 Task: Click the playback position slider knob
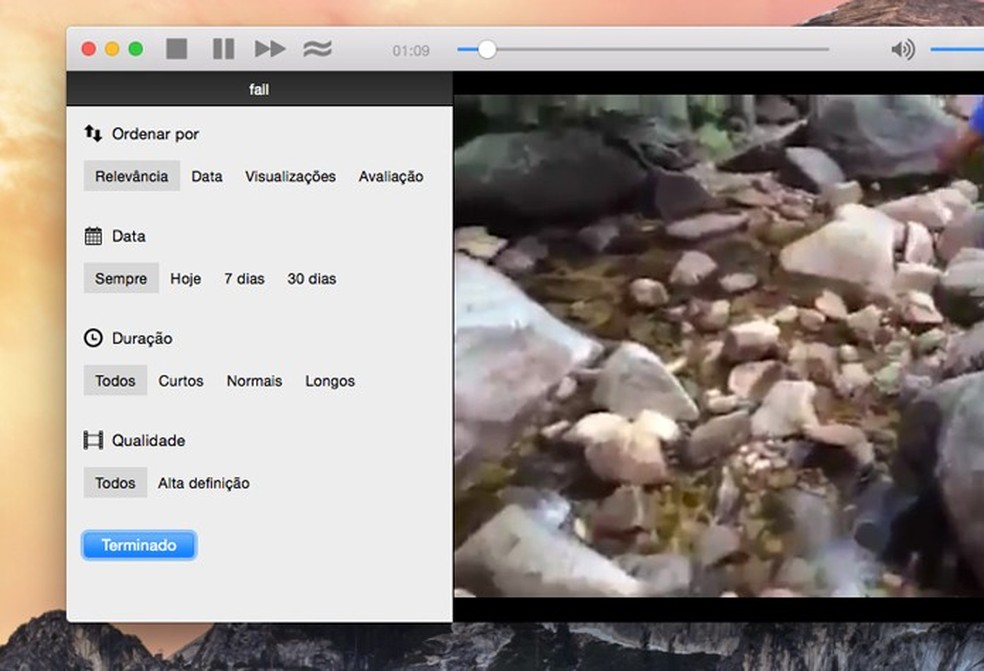[x=487, y=49]
